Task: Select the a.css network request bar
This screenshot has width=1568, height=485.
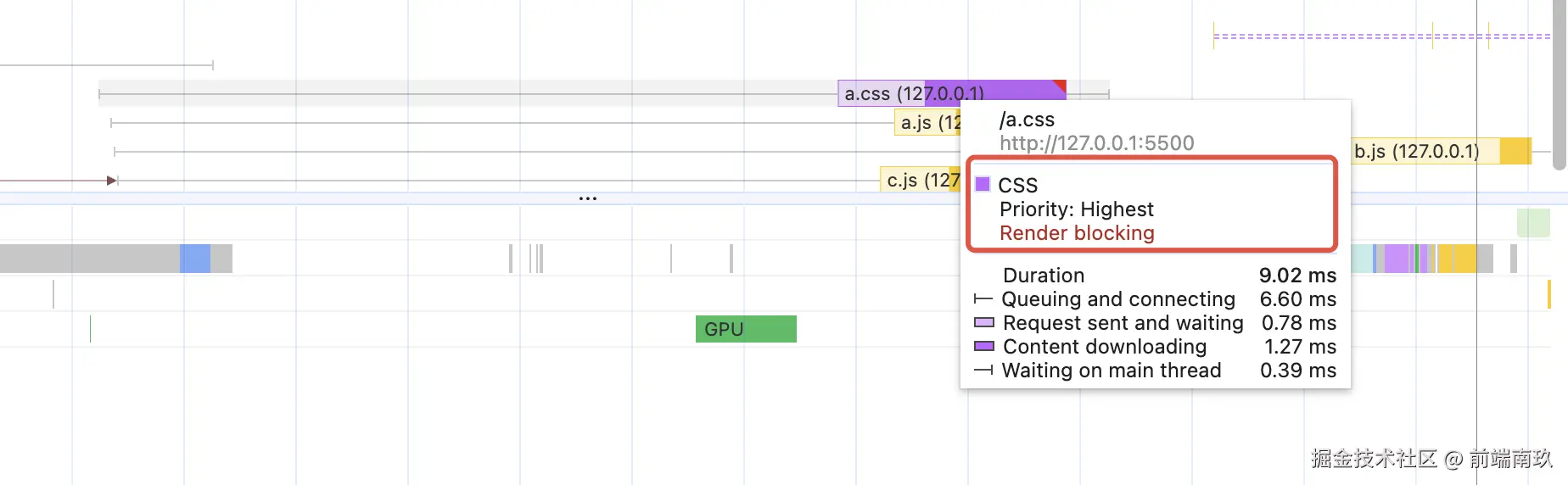Action: coord(951,92)
